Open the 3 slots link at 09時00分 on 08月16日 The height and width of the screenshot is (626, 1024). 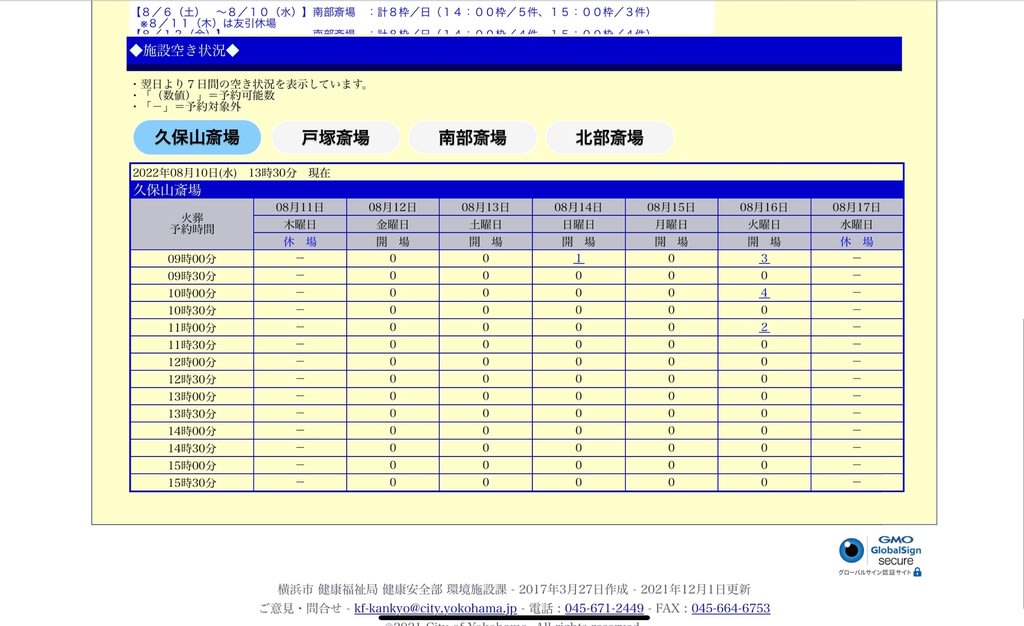click(764, 258)
